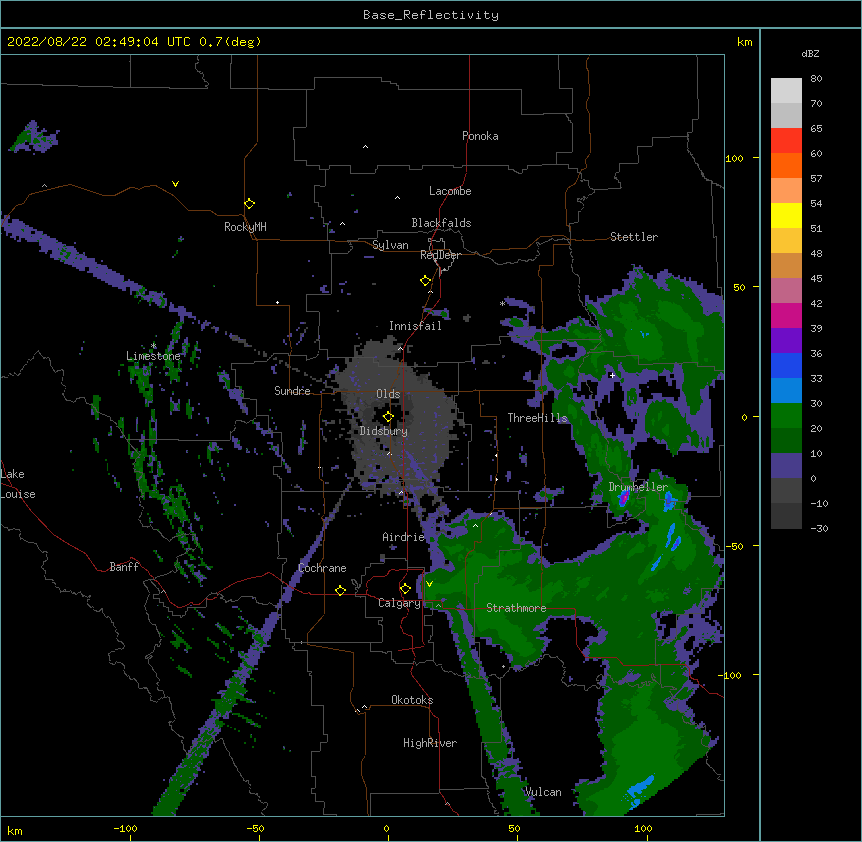Click the Sundre label
Viewport: 862px width, 842px height.
coord(292,391)
